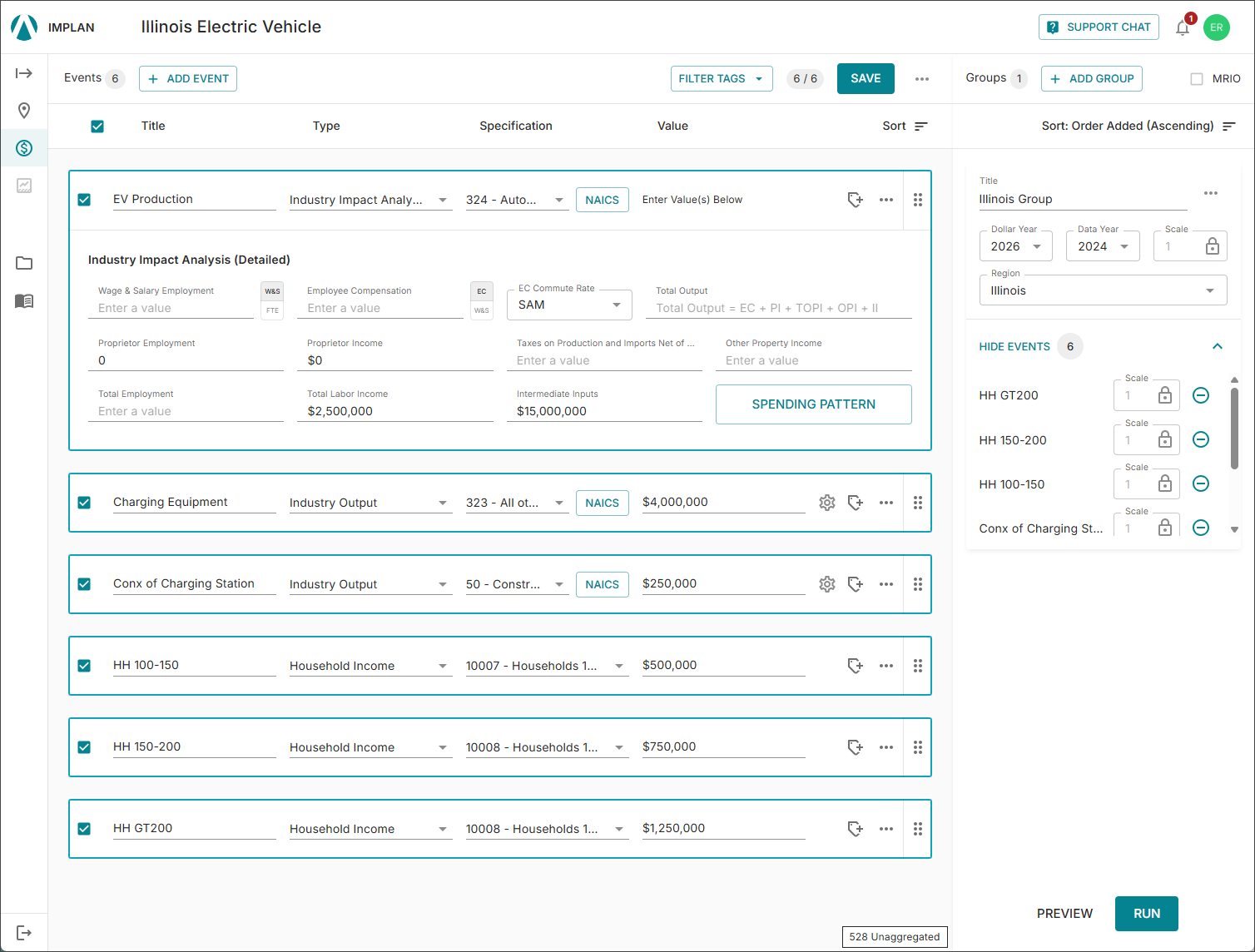Open the Regions map pin in sidebar

(24, 111)
